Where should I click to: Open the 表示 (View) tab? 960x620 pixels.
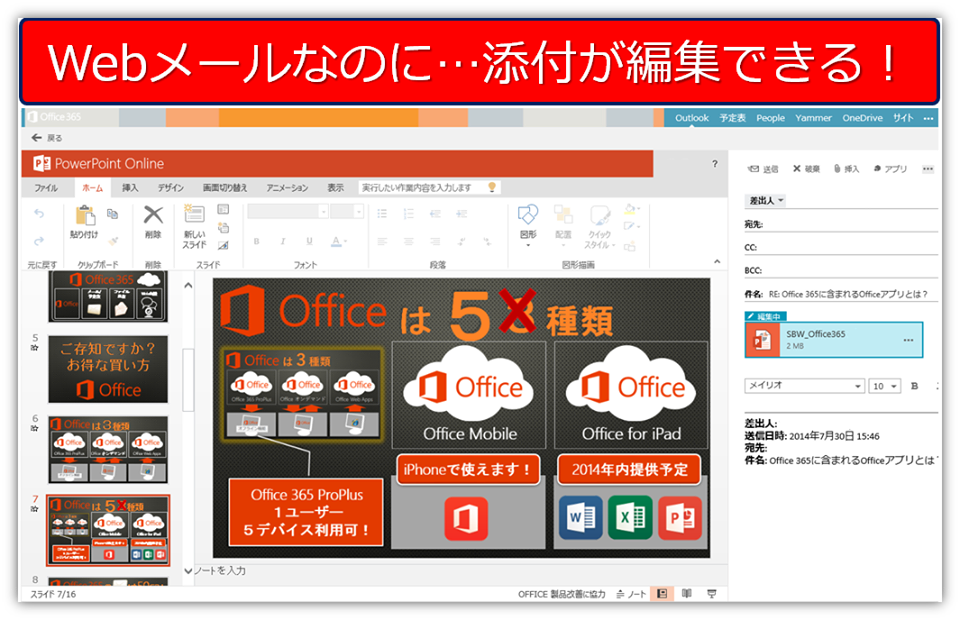335,188
